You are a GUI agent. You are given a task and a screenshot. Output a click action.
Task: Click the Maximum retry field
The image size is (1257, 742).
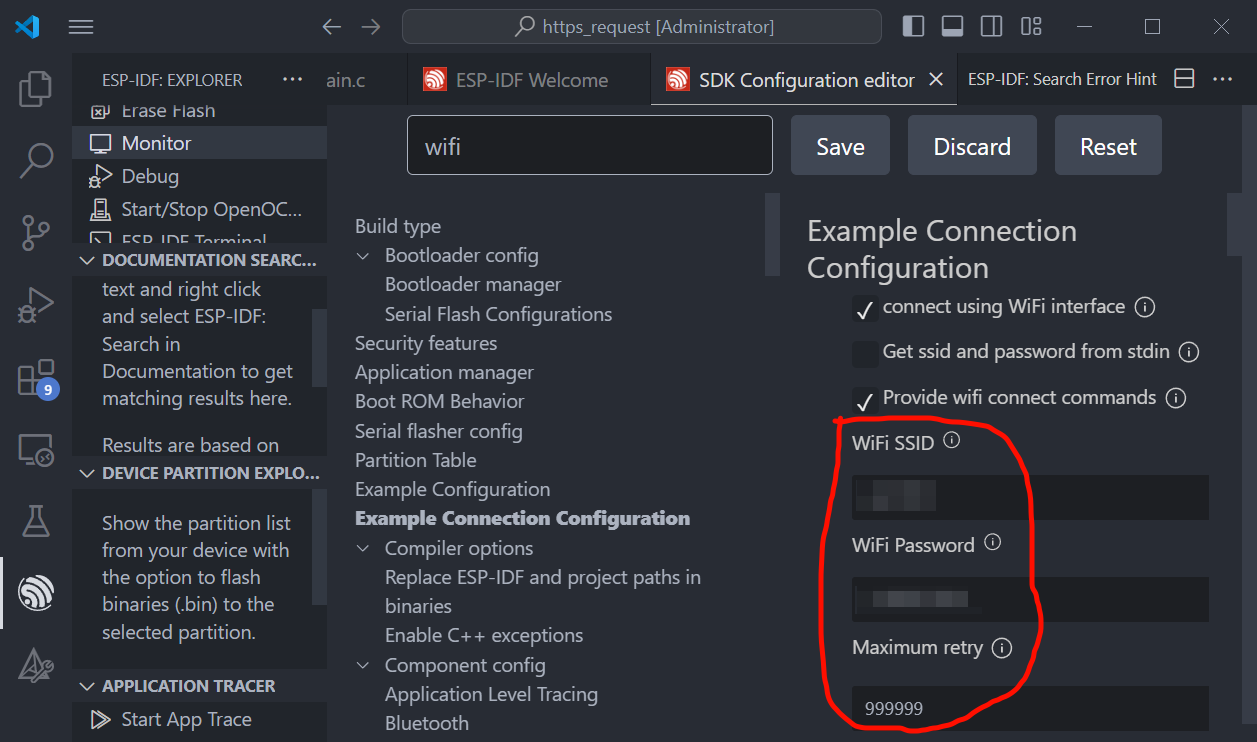(1030, 708)
